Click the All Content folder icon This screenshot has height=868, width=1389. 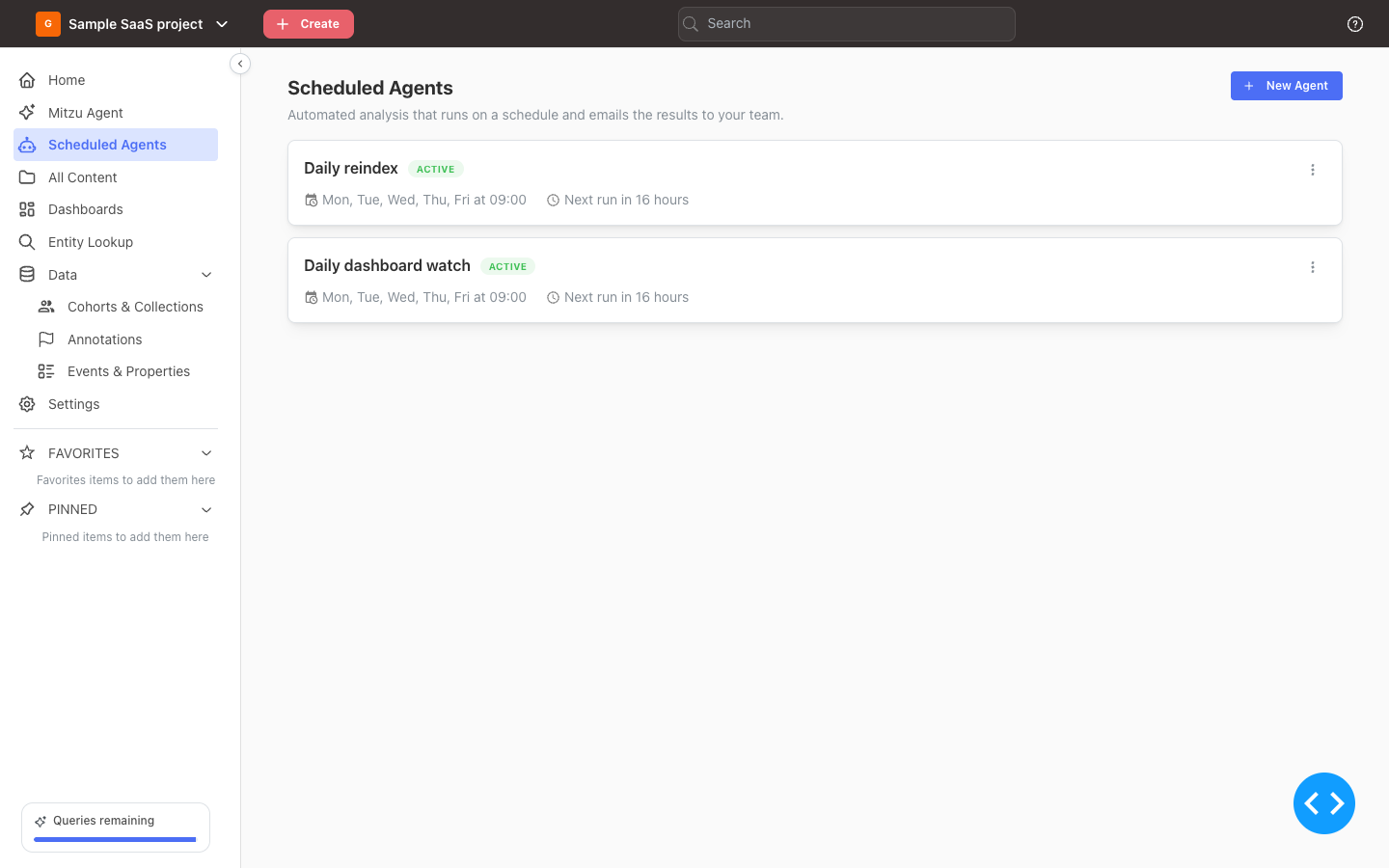pos(27,177)
